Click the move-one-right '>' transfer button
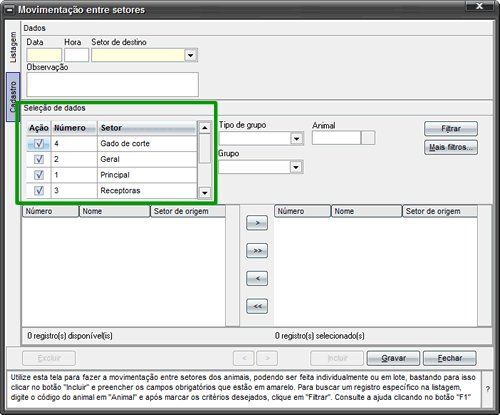The width and height of the screenshot is (500, 415). [257, 223]
